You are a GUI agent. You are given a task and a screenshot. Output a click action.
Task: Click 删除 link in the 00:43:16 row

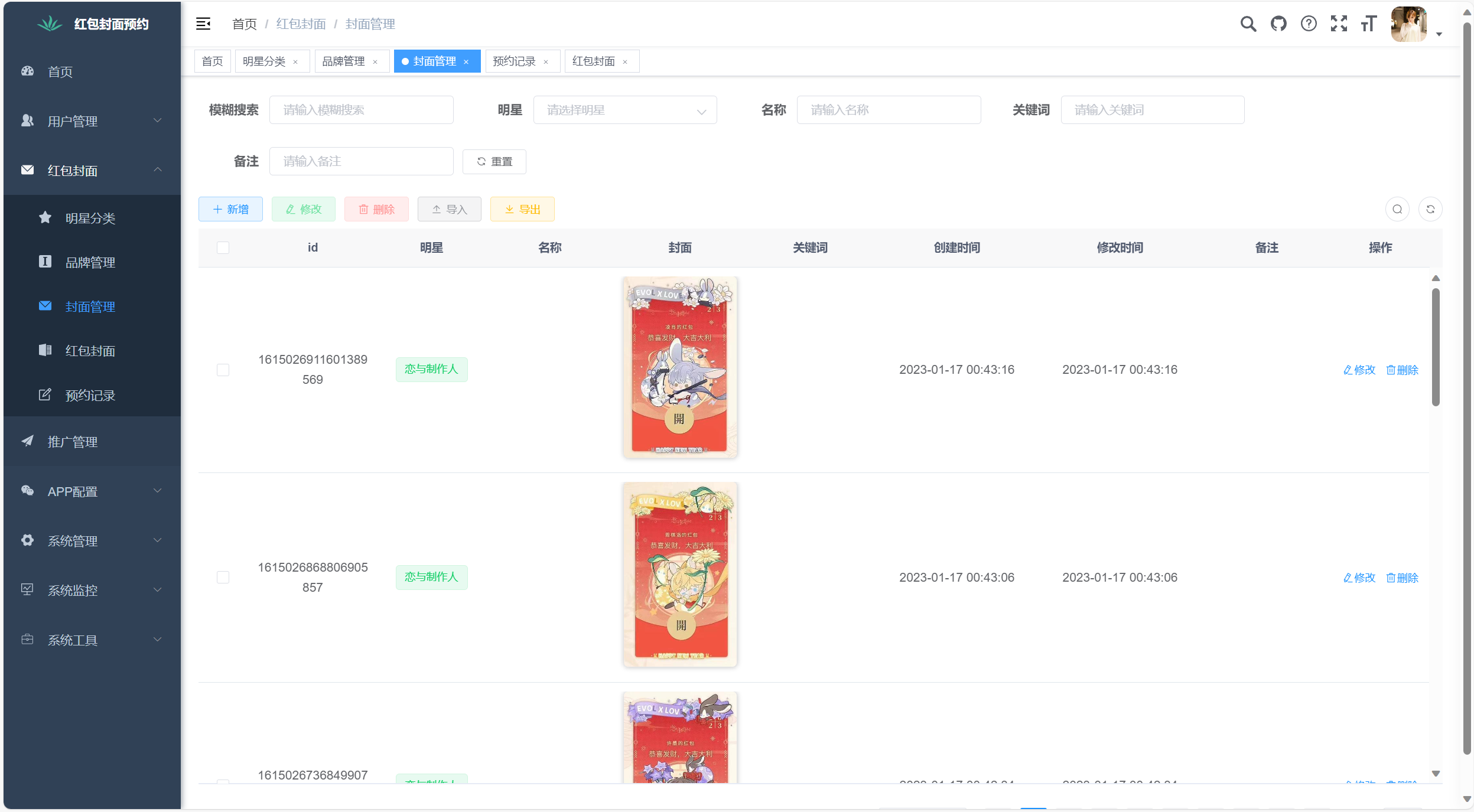(1403, 370)
